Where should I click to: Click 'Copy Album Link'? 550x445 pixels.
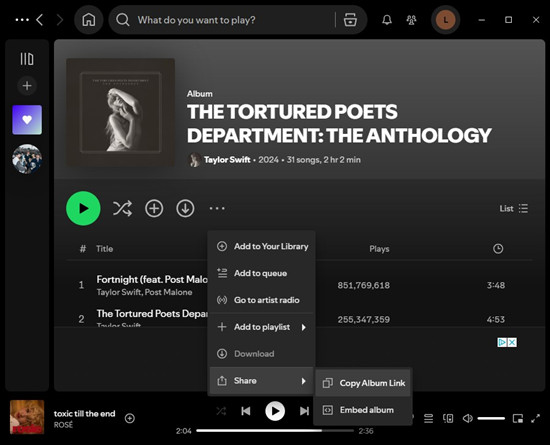tap(363, 383)
